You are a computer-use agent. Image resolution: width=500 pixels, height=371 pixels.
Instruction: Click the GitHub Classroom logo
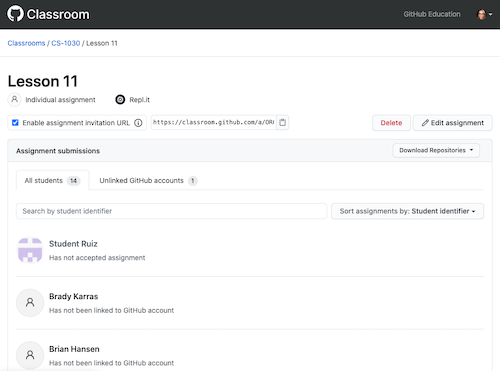point(48,14)
